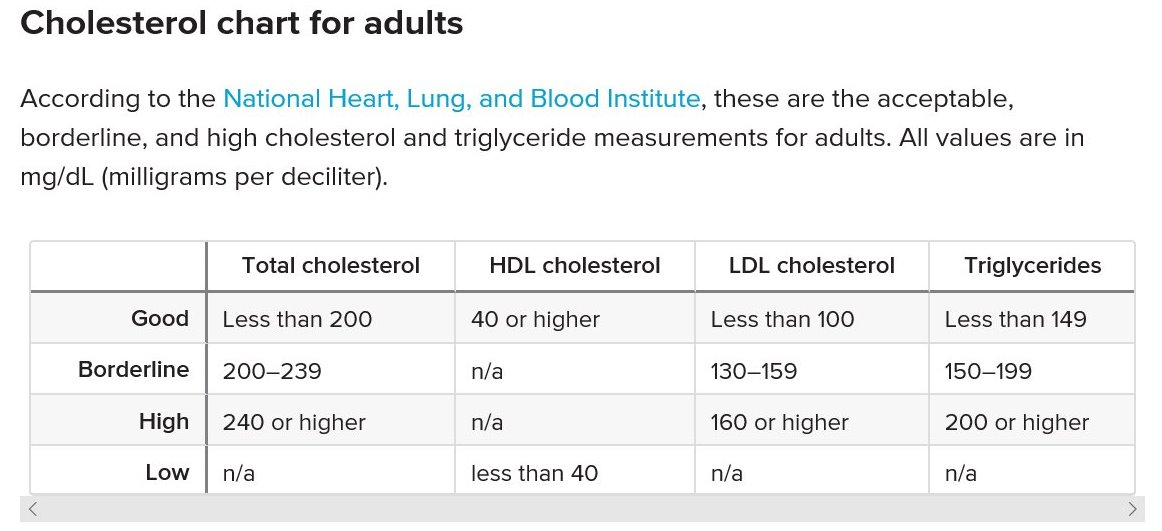The image size is (1162, 531).
Task: Click the Good row label
Action: click(x=160, y=319)
